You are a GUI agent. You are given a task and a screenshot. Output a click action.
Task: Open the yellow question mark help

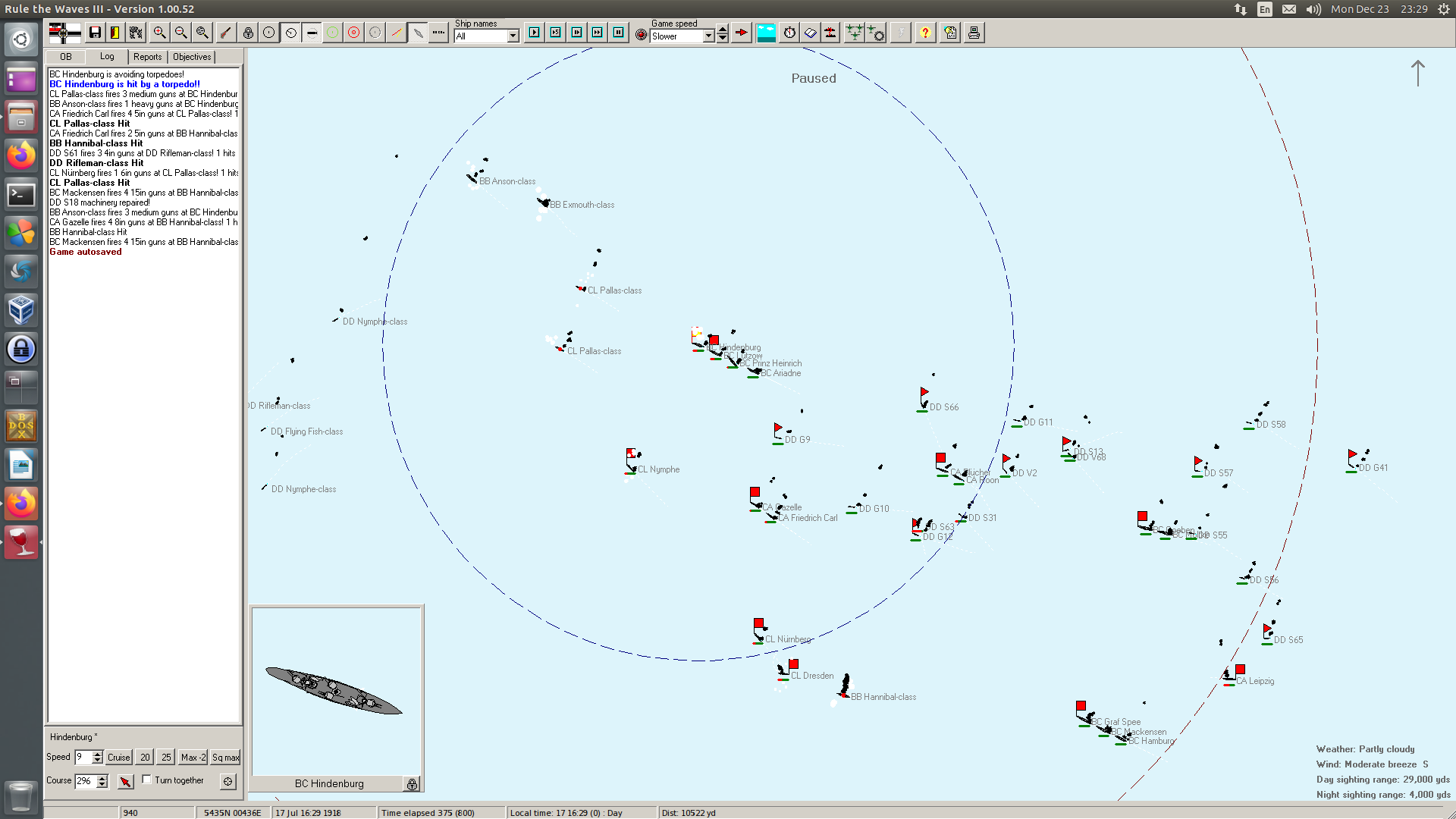pyautogui.click(x=925, y=33)
